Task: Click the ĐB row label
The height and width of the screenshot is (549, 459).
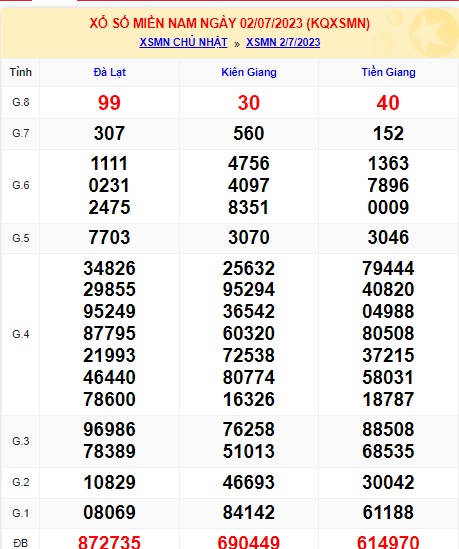Action: 20,543
